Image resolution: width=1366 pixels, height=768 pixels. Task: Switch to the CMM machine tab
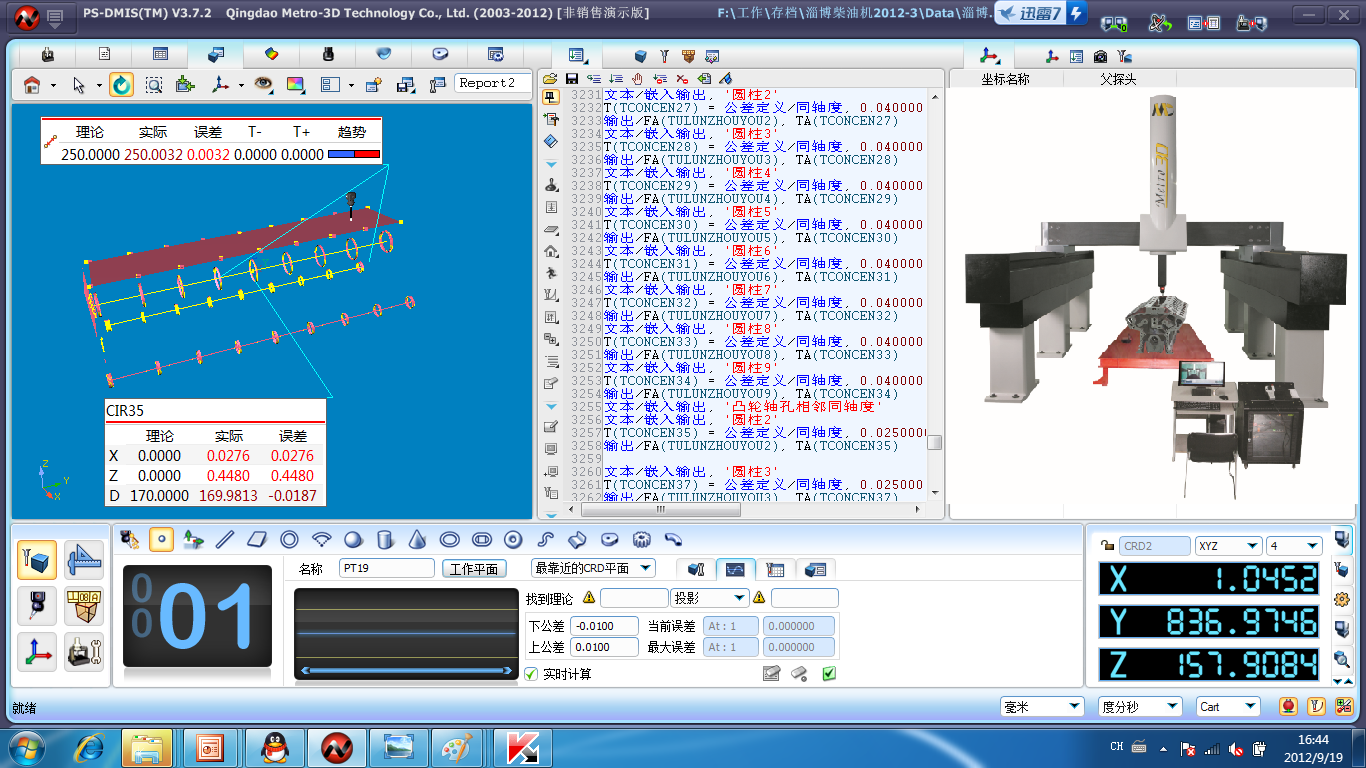pyautogui.click(x=47, y=54)
